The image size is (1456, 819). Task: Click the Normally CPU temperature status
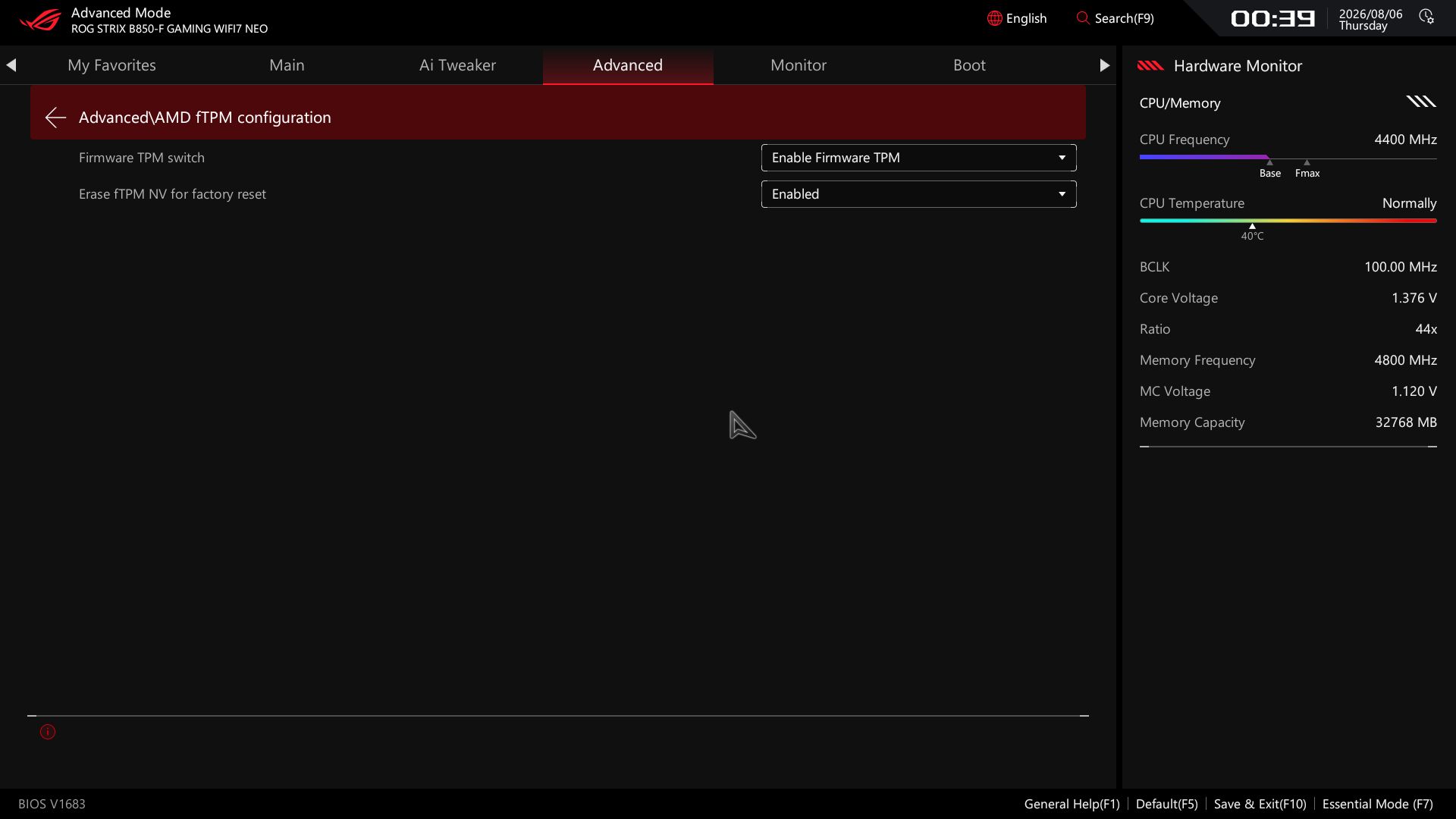1409,203
